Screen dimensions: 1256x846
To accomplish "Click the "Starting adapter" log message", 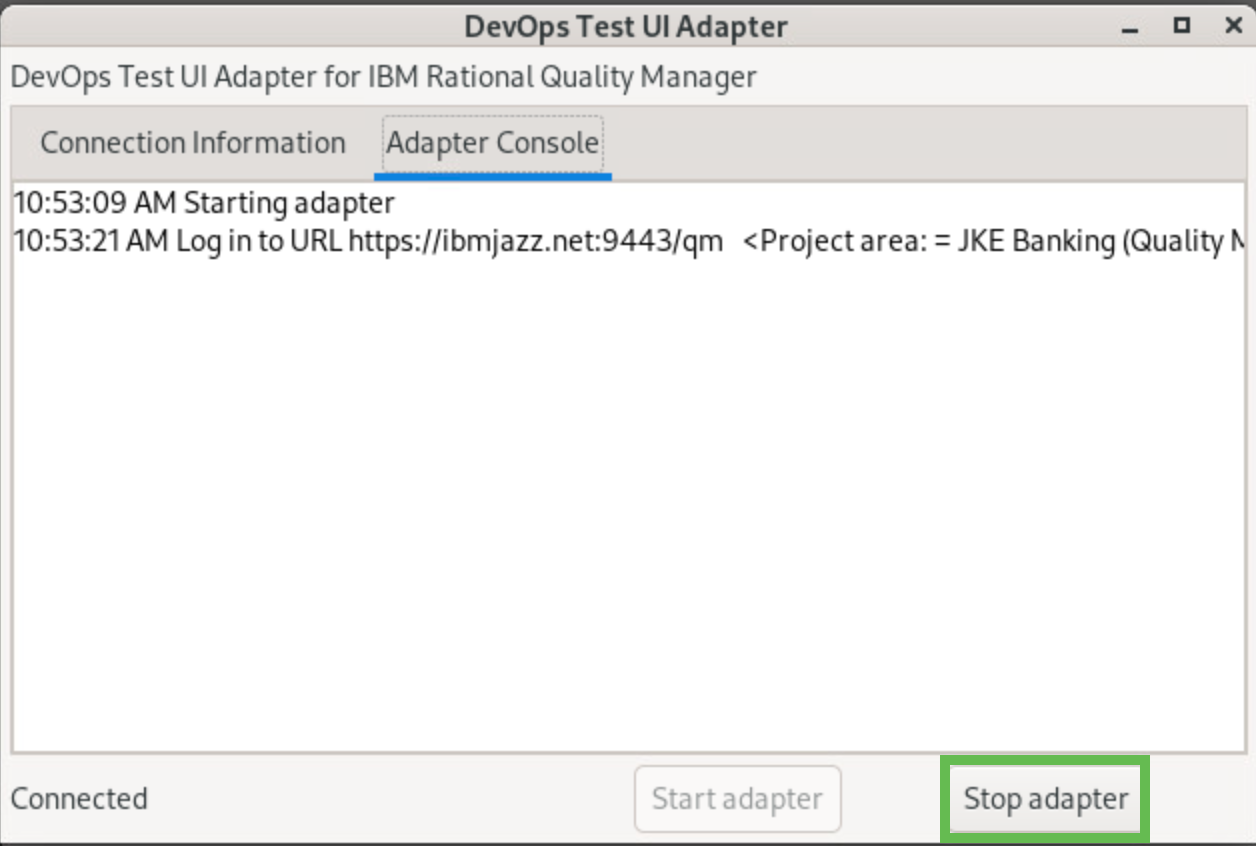I will pyautogui.click(x=289, y=203).
